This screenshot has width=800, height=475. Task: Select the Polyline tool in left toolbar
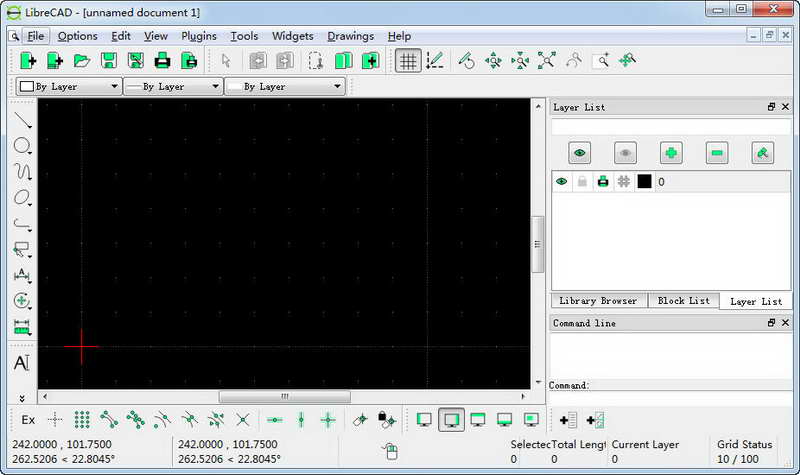[x=22, y=223]
